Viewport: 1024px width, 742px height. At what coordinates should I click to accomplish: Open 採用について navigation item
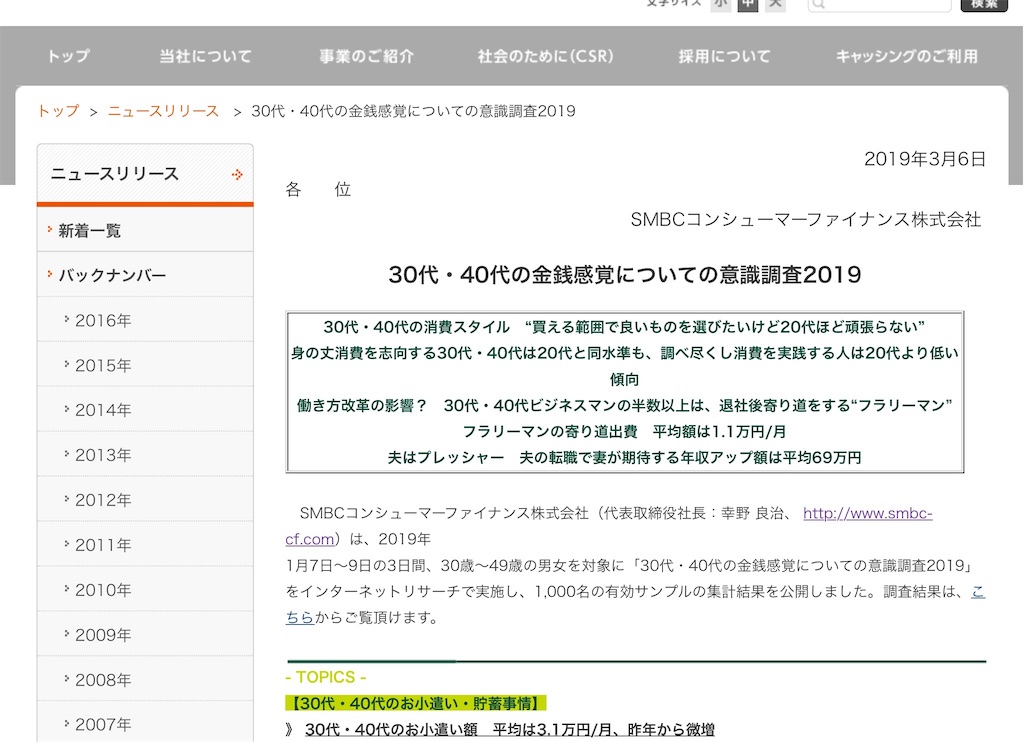pyautogui.click(x=724, y=56)
